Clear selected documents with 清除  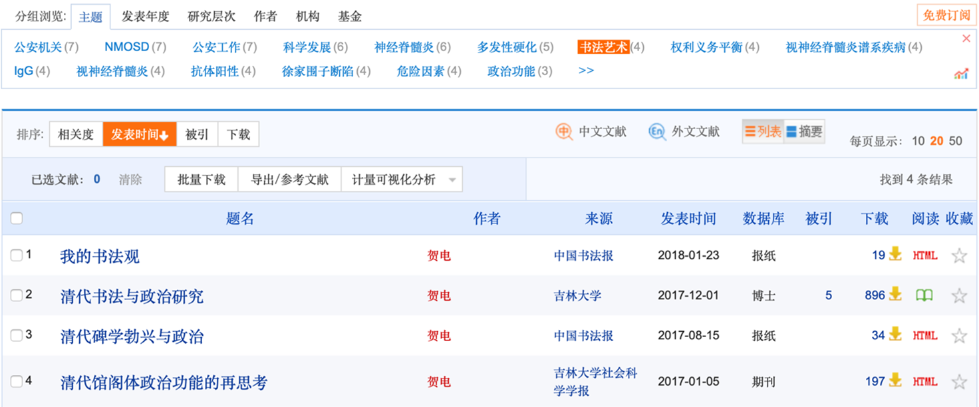pyautogui.click(x=130, y=180)
